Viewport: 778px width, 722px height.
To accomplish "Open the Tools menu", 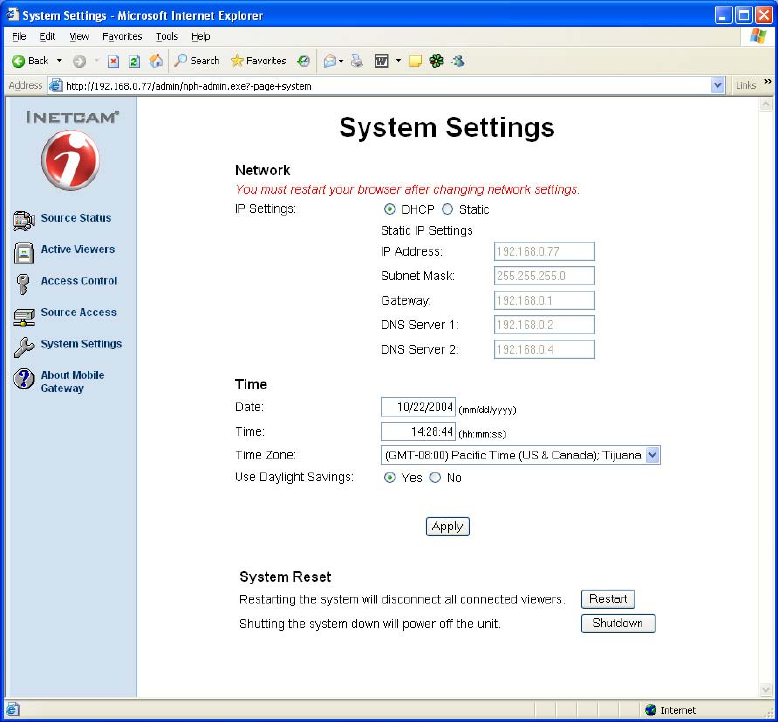I will coord(166,36).
